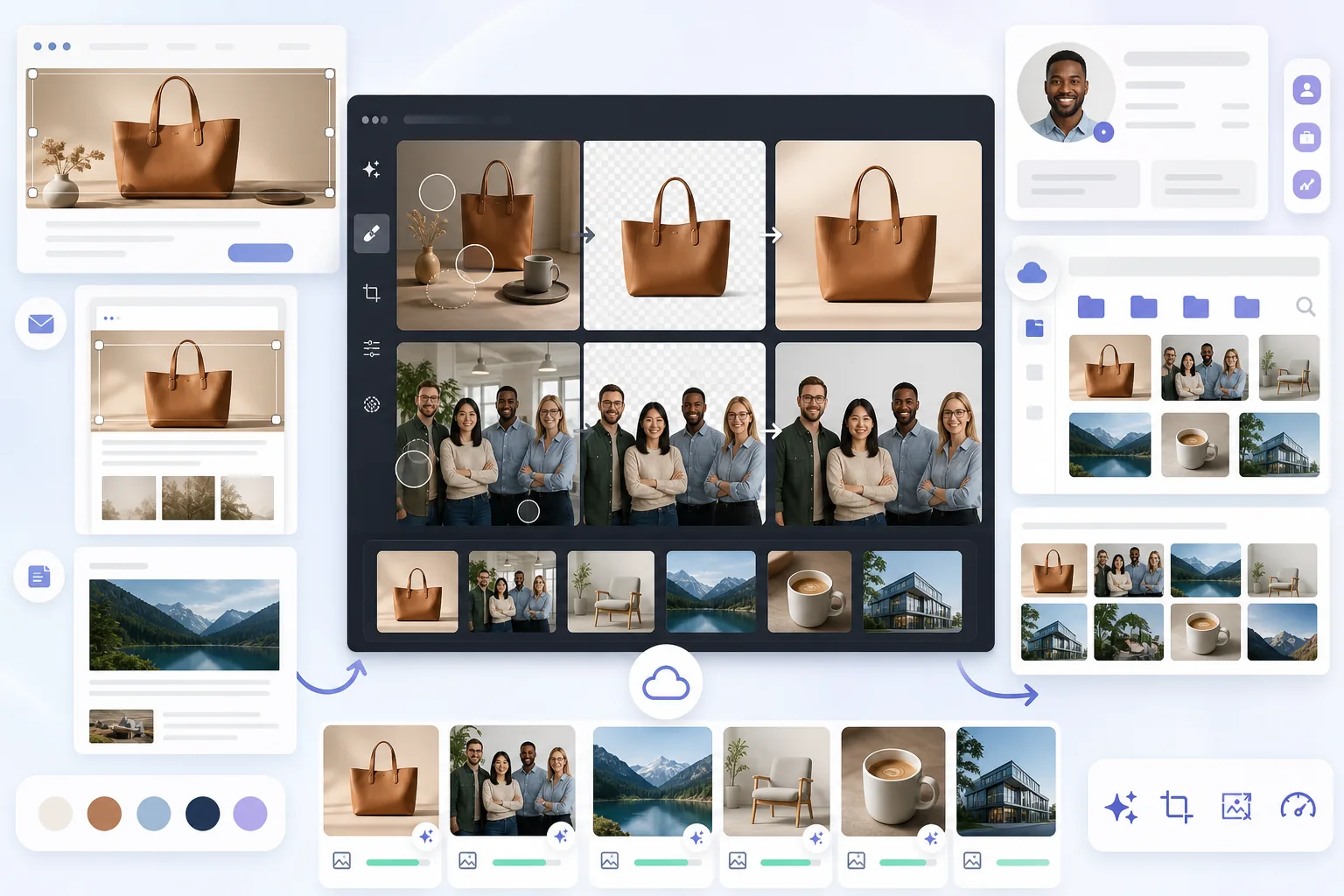Click the magnifier search icon in storage panel
The width and height of the screenshot is (1344, 896).
pos(1305,306)
